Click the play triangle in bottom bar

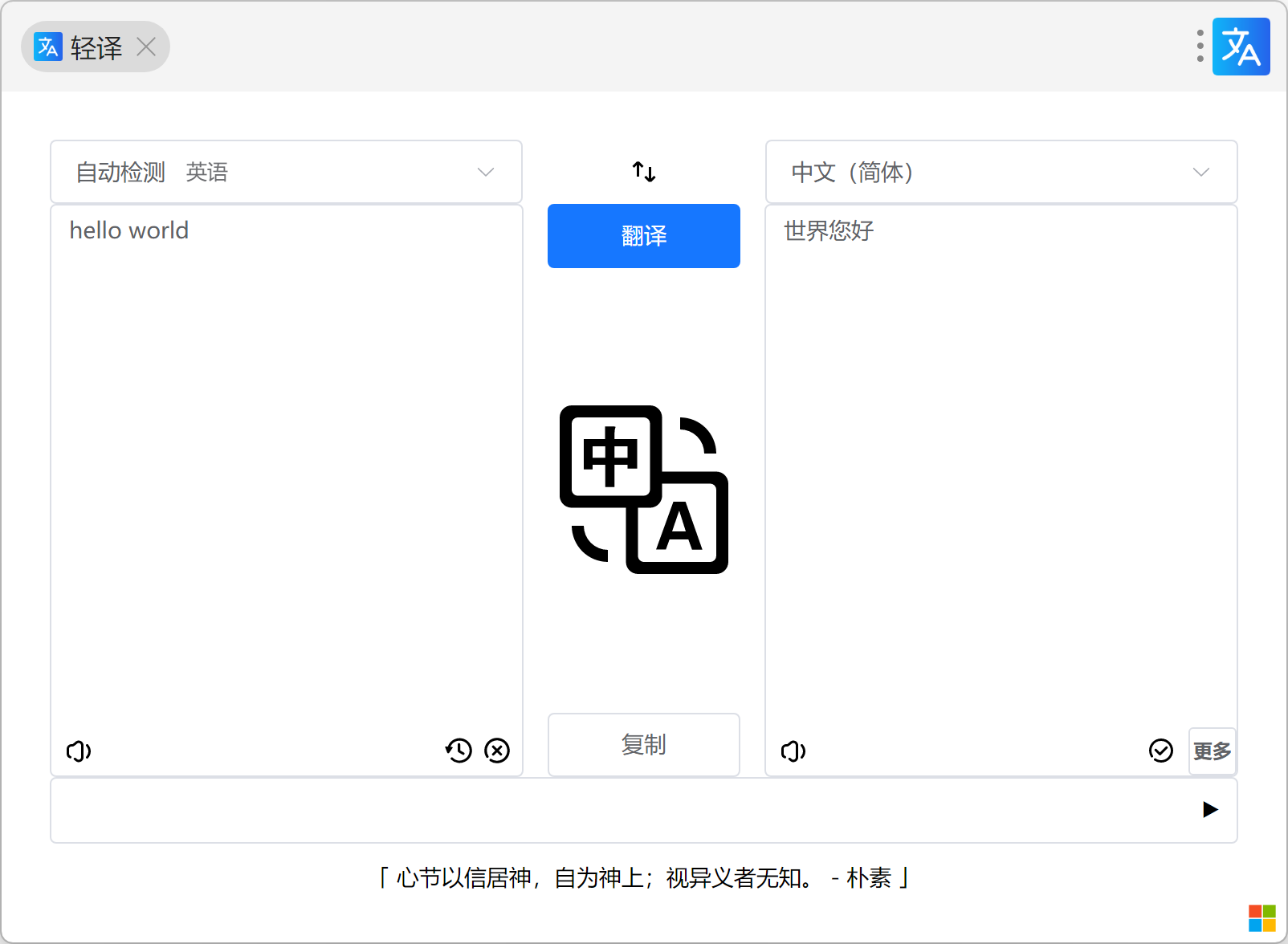tap(1210, 809)
